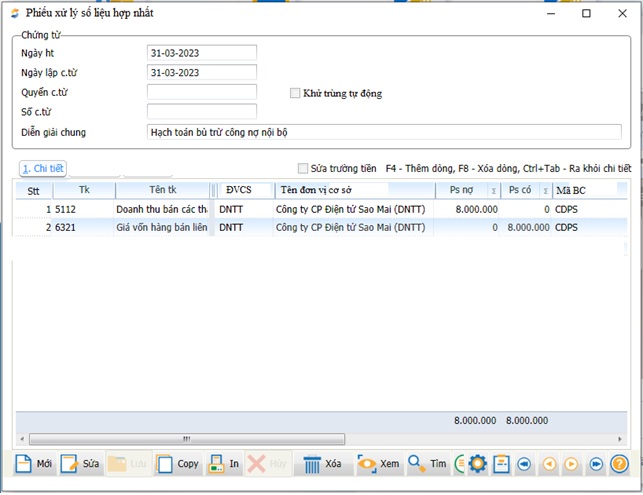Select the Chi tiết tab

[x=42, y=169]
